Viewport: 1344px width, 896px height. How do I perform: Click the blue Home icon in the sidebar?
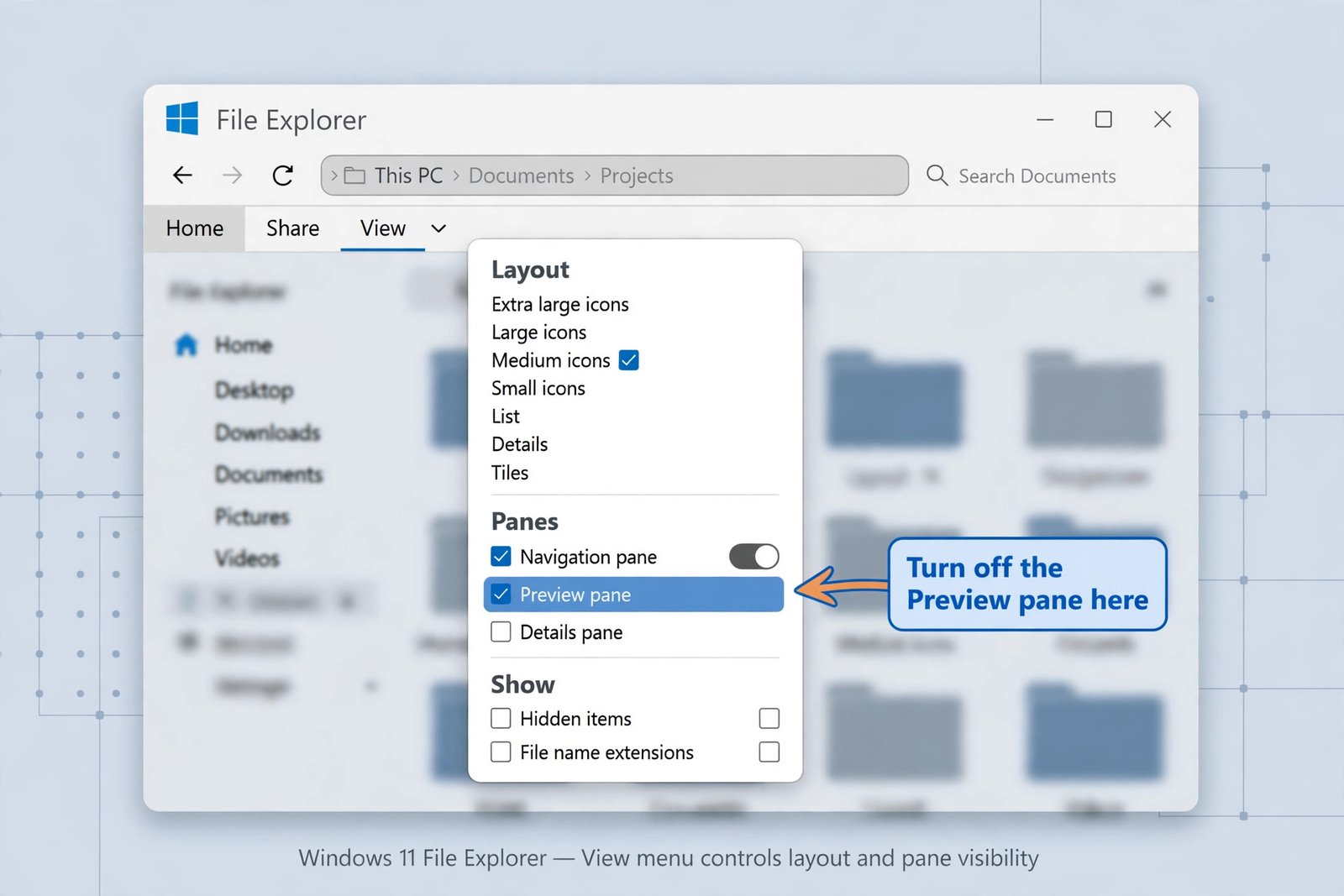point(186,344)
